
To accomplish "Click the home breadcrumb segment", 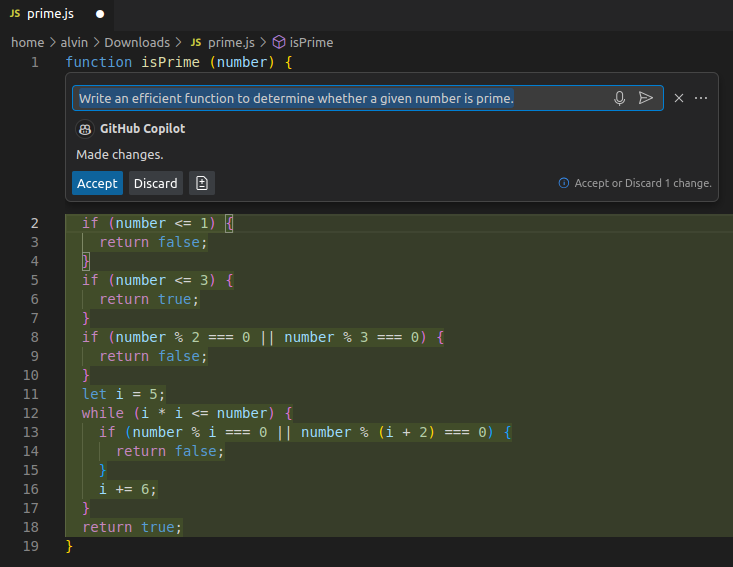I will tap(27, 43).
